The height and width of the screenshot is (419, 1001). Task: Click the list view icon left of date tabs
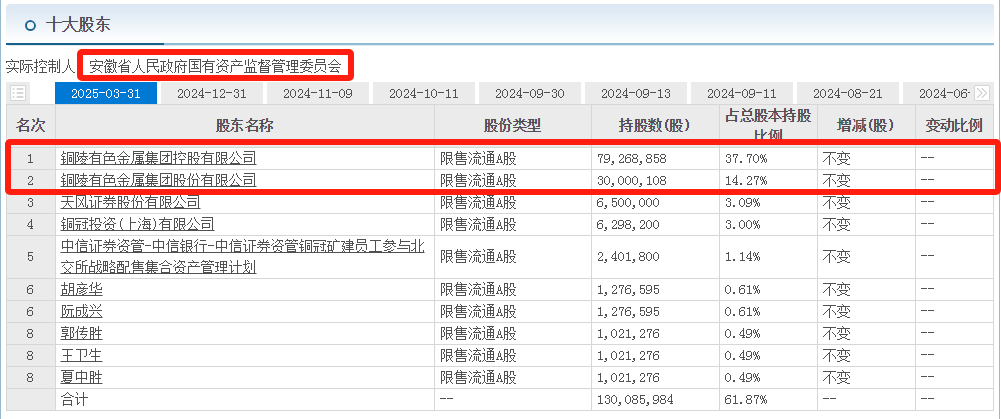[x=18, y=93]
